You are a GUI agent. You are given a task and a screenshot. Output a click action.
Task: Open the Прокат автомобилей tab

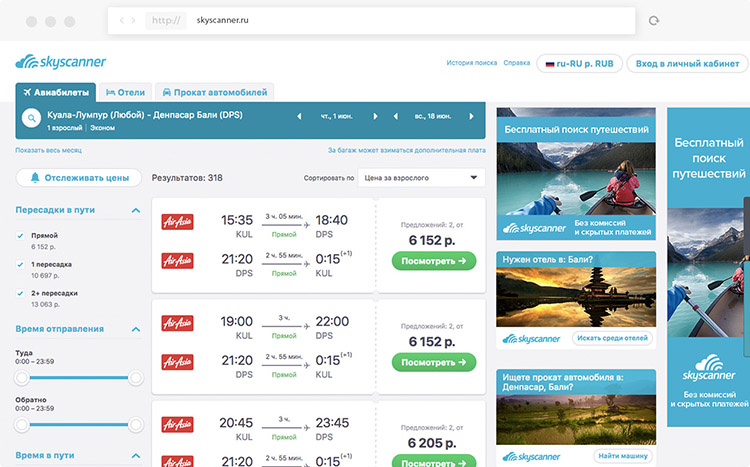(214, 92)
